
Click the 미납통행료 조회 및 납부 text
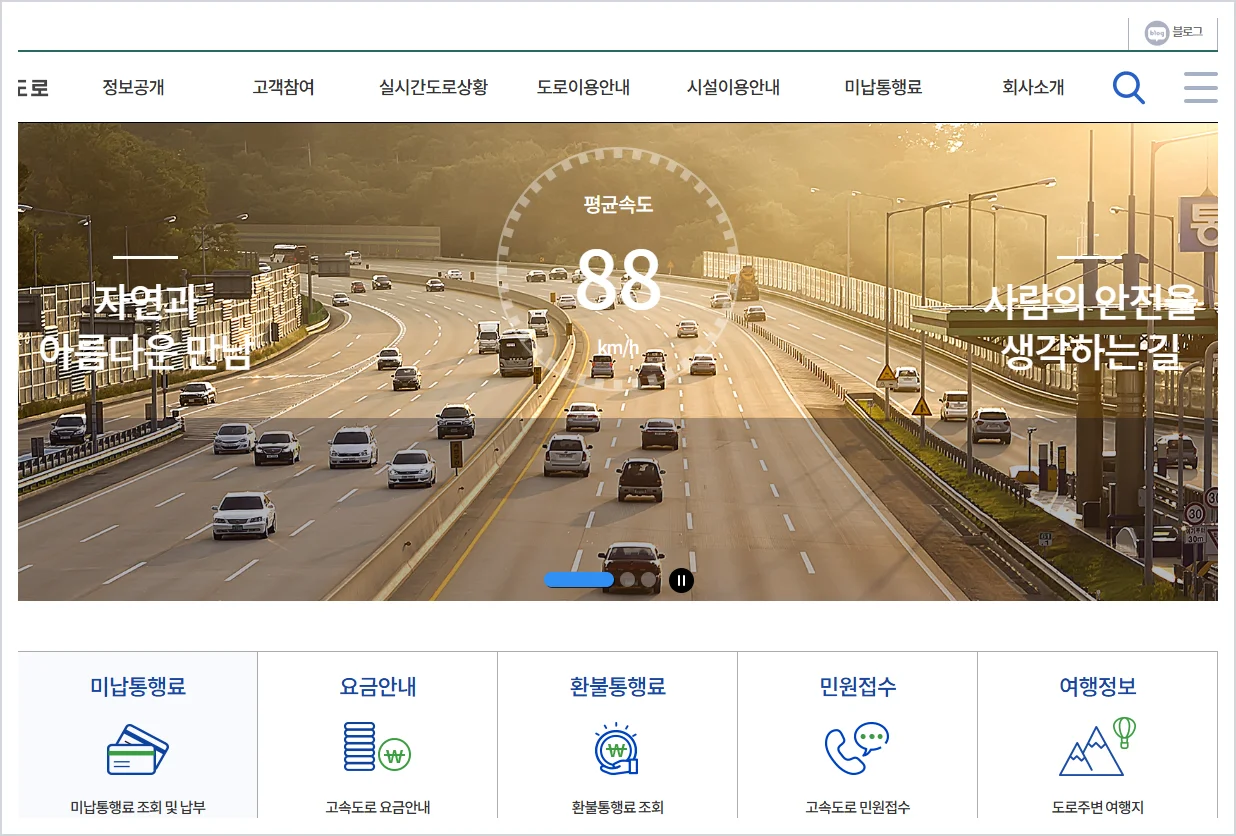point(138,807)
